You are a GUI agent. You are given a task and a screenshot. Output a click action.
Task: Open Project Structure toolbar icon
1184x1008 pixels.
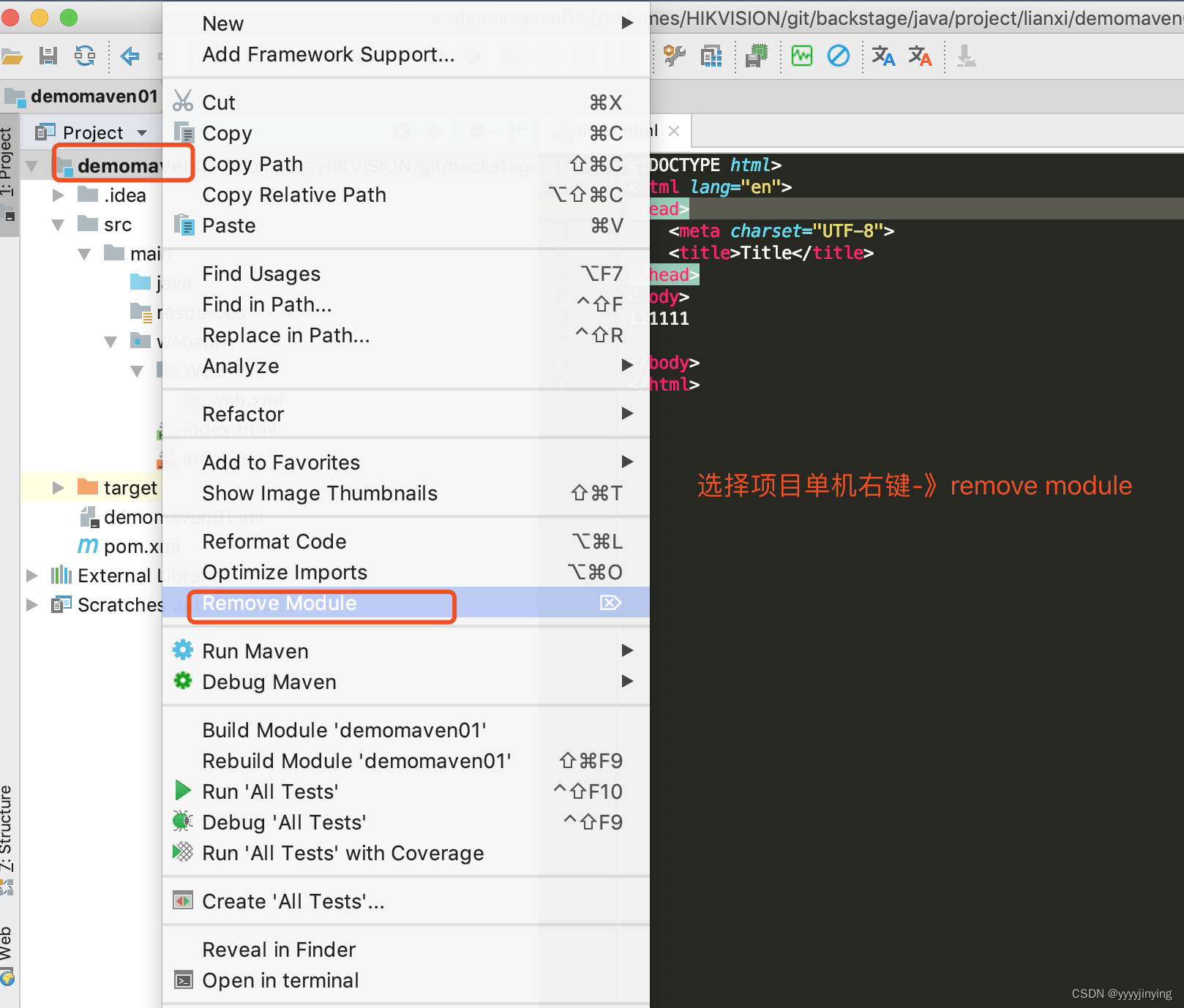(711, 56)
